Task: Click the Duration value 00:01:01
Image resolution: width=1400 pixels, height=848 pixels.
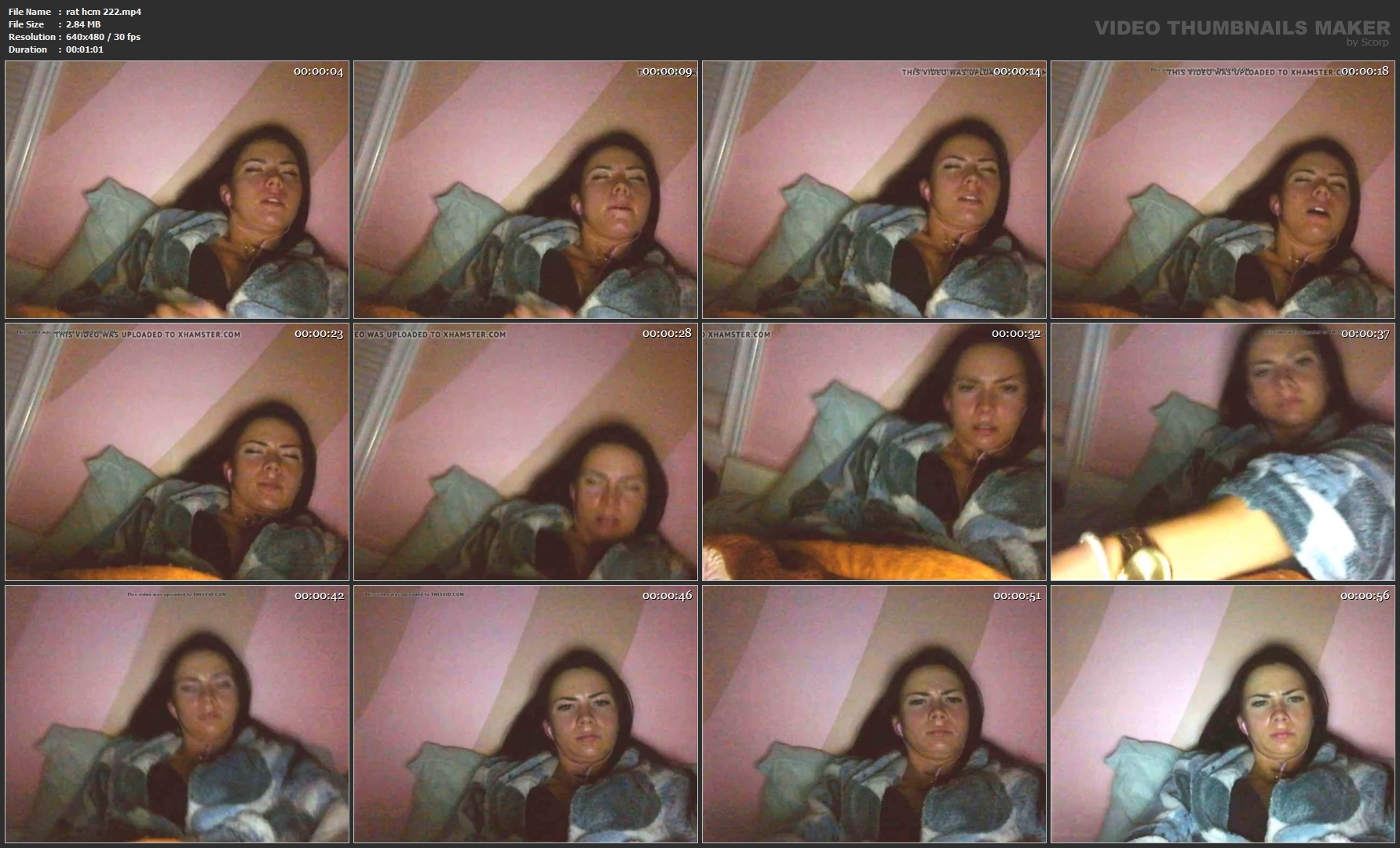Action: pos(85,49)
